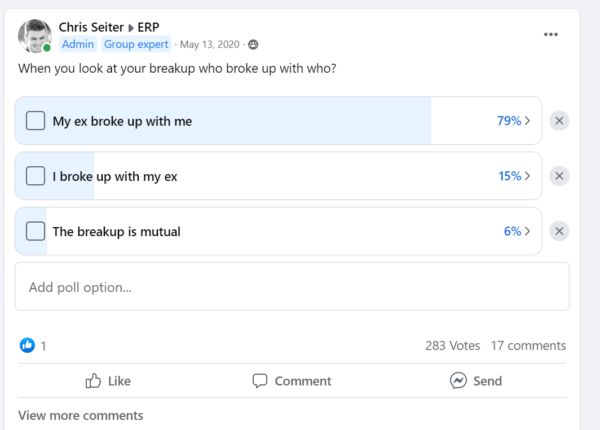600x430 pixels.
Task: Expand voters for the 79% result
Action: 514,121
